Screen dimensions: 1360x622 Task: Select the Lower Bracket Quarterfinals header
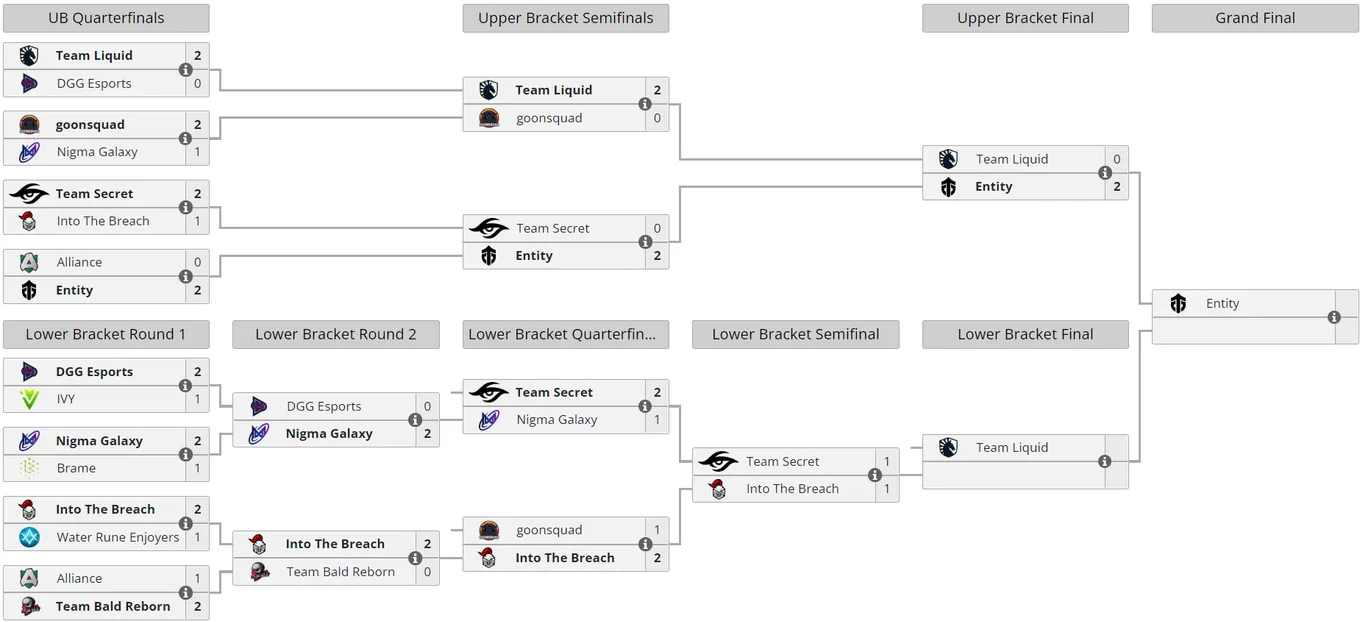[x=566, y=334]
